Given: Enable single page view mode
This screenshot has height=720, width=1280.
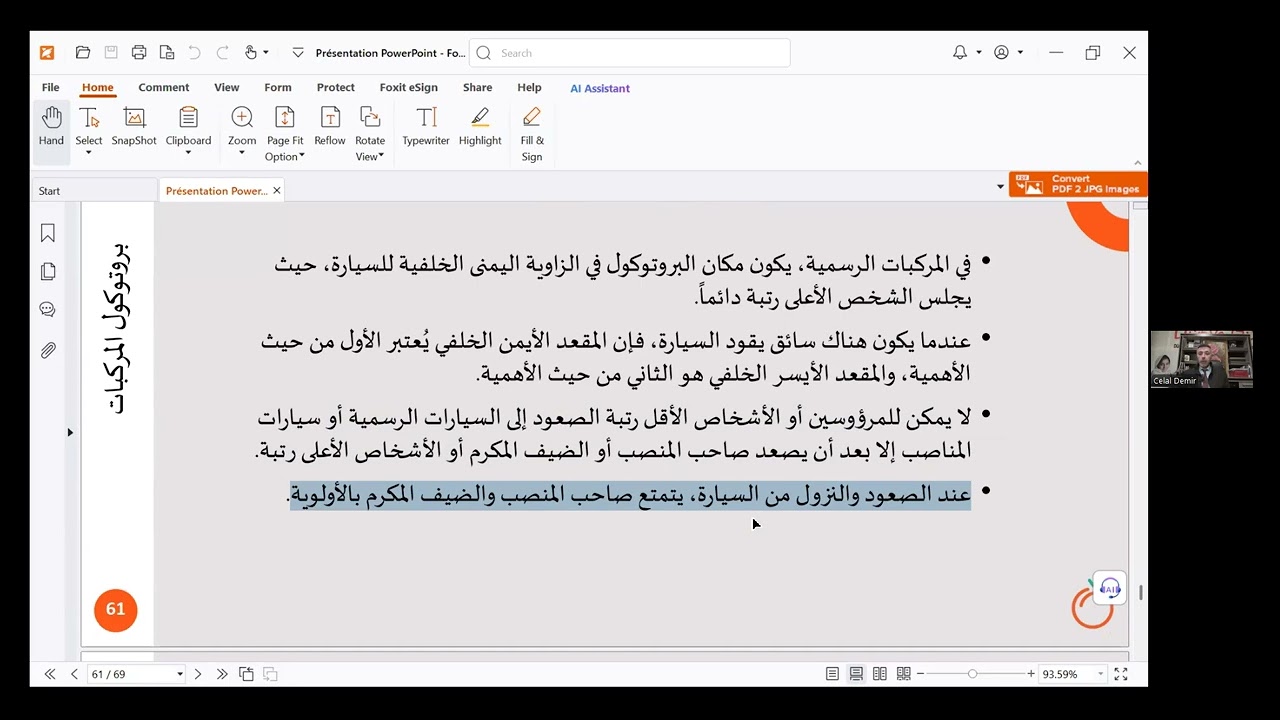Looking at the screenshot, I should pyautogui.click(x=832, y=674).
